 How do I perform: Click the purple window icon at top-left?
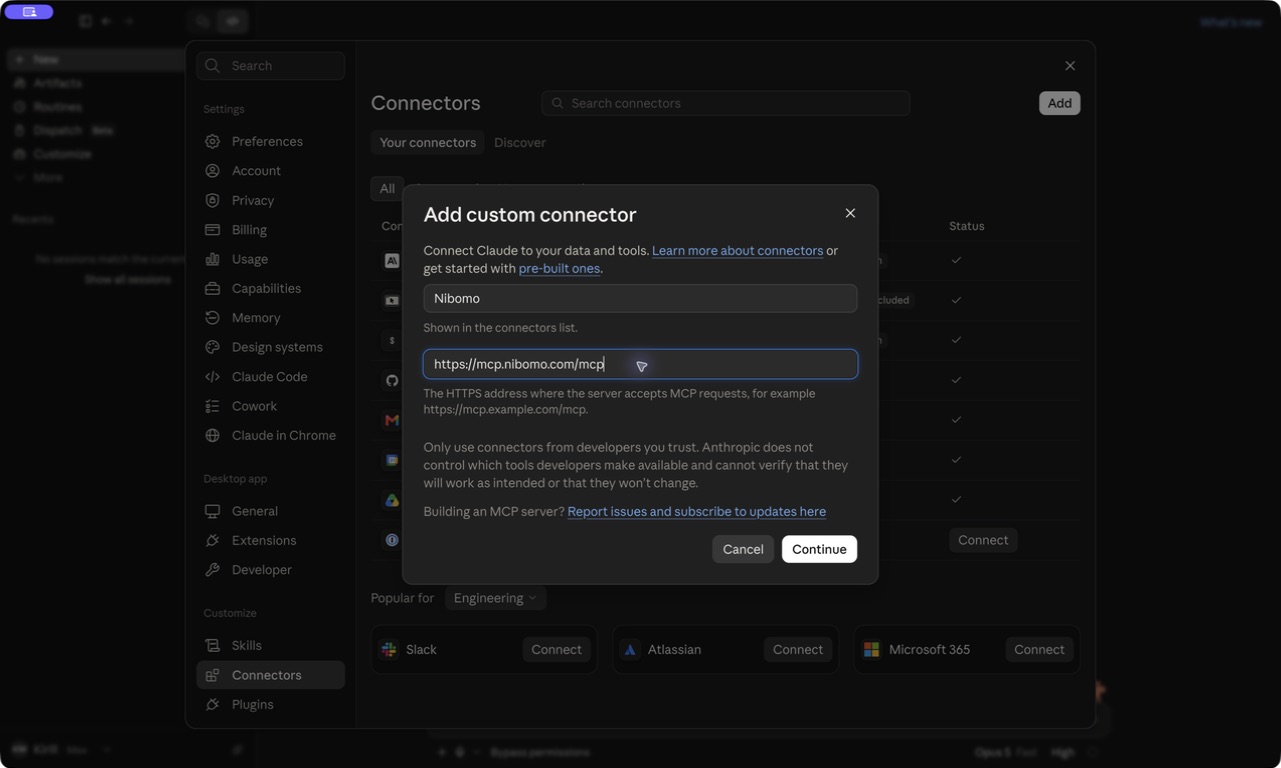(x=29, y=12)
